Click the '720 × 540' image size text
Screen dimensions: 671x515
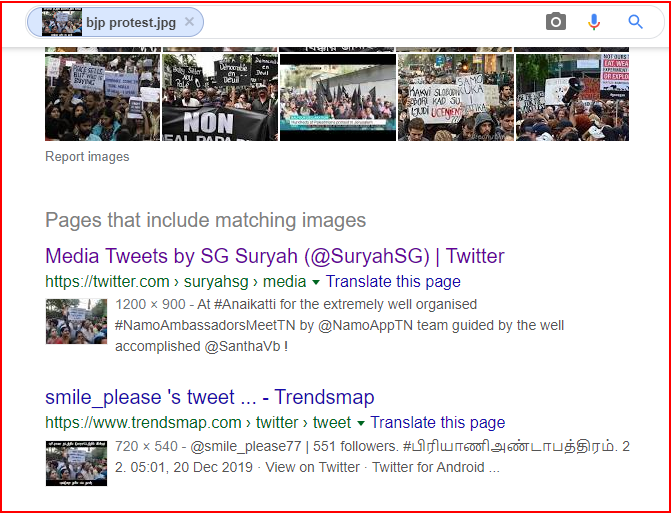point(146,447)
